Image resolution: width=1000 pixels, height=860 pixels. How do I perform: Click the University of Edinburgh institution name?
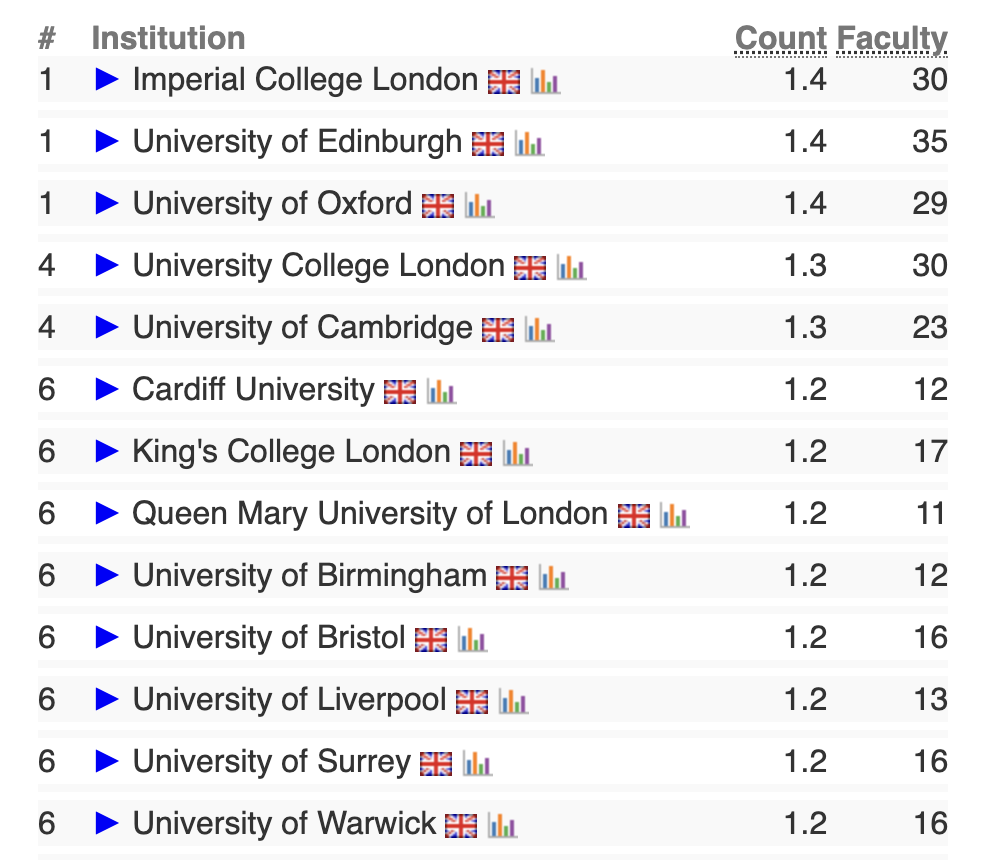click(297, 142)
